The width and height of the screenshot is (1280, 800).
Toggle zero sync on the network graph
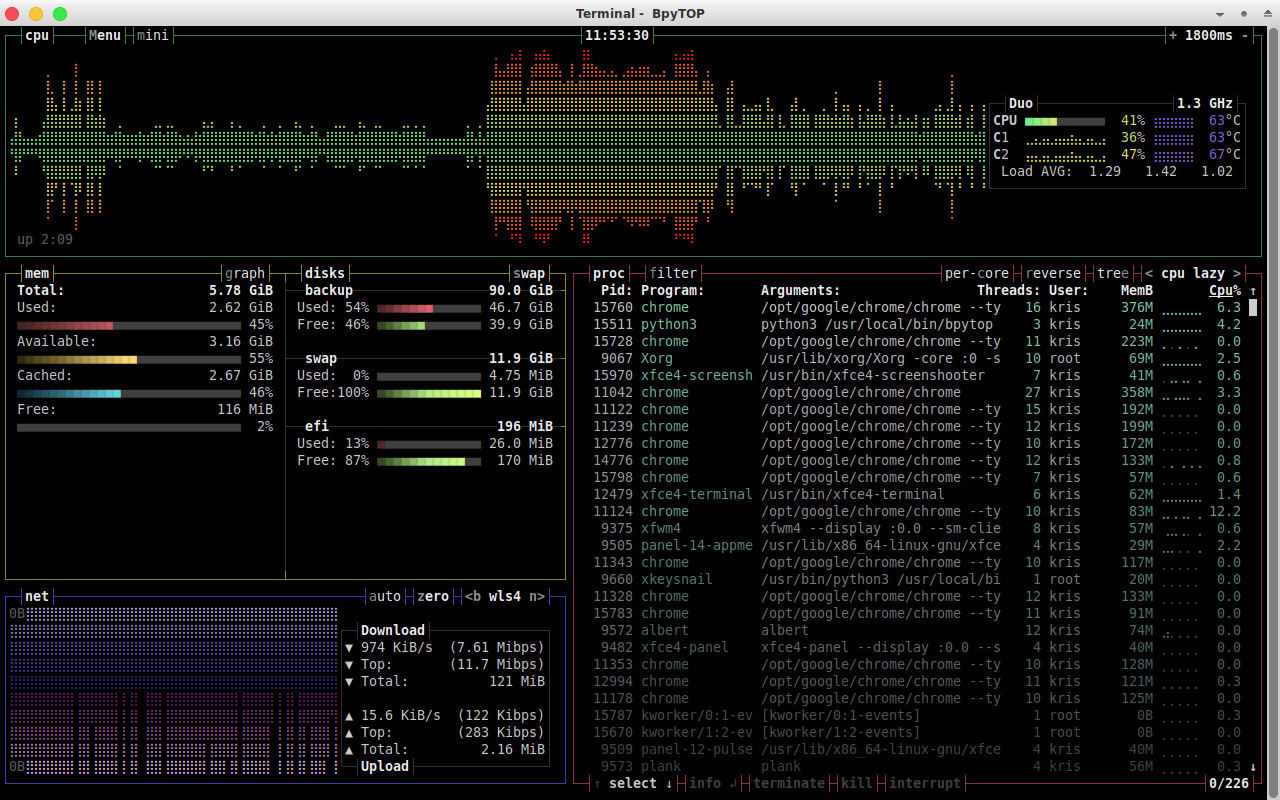pyautogui.click(x=433, y=596)
